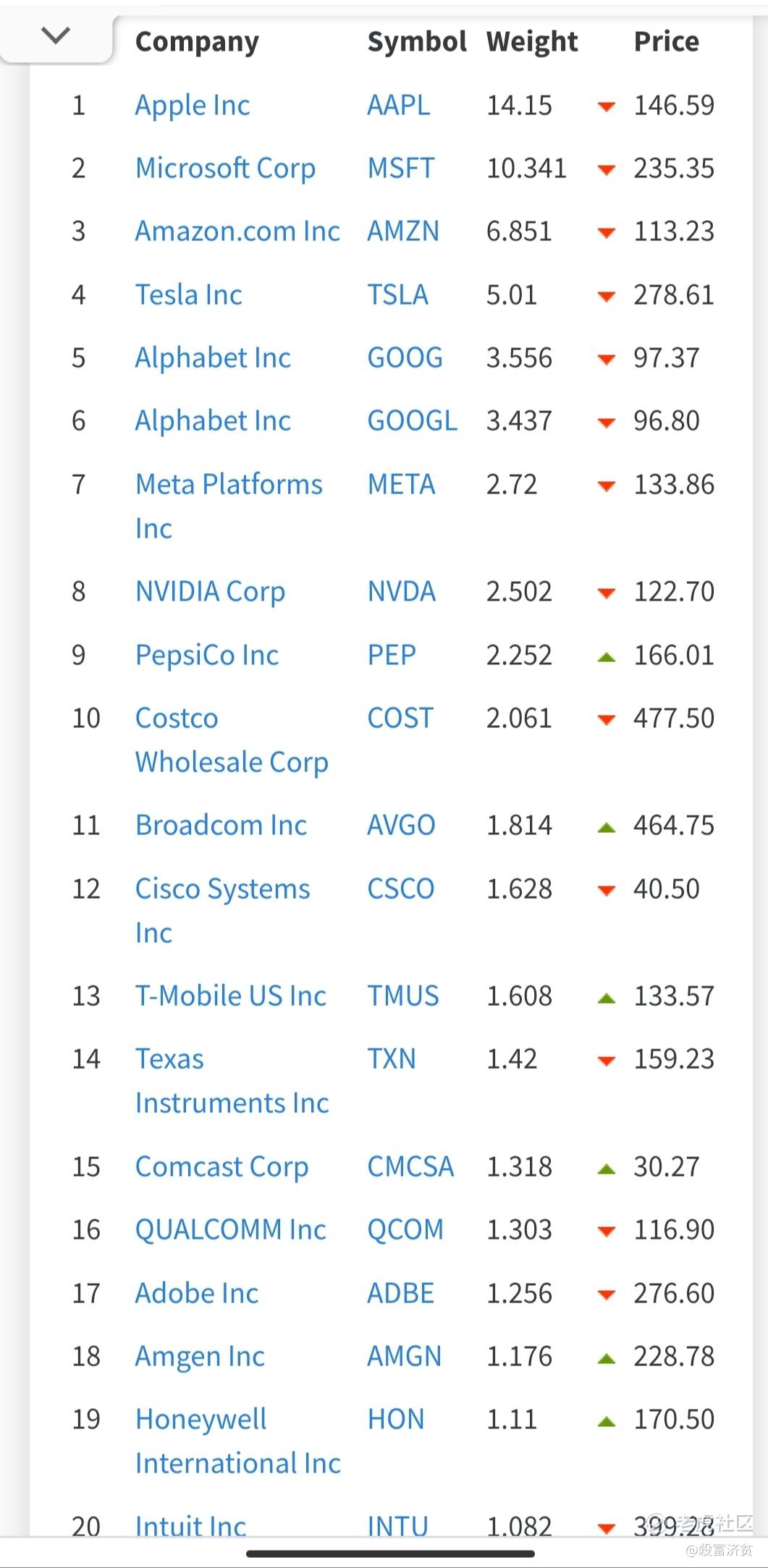The height and width of the screenshot is (1568, 768).
Task: Click the red down arrow beside Apple price
Action: point(606,107)
